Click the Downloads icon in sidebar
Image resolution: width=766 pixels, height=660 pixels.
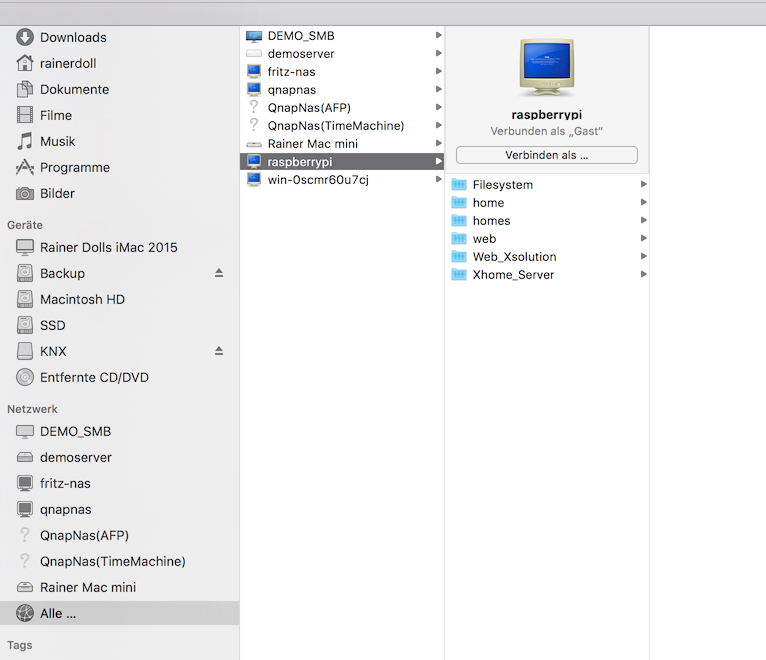[25, 37]
